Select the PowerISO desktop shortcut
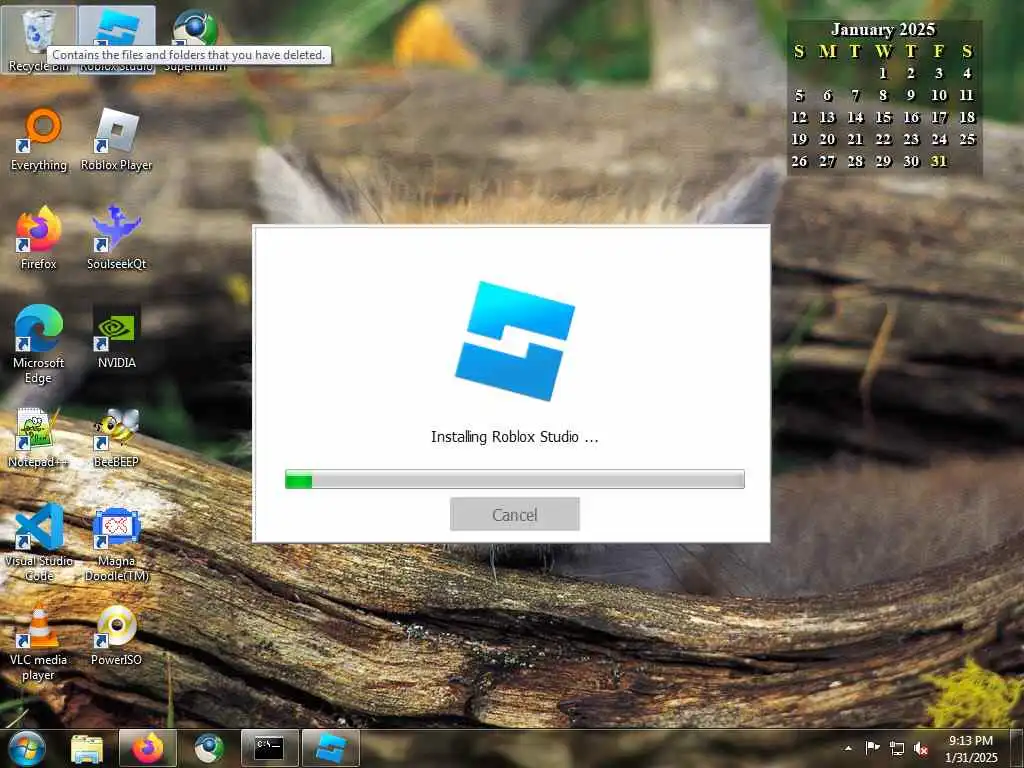 coord(117,635)
